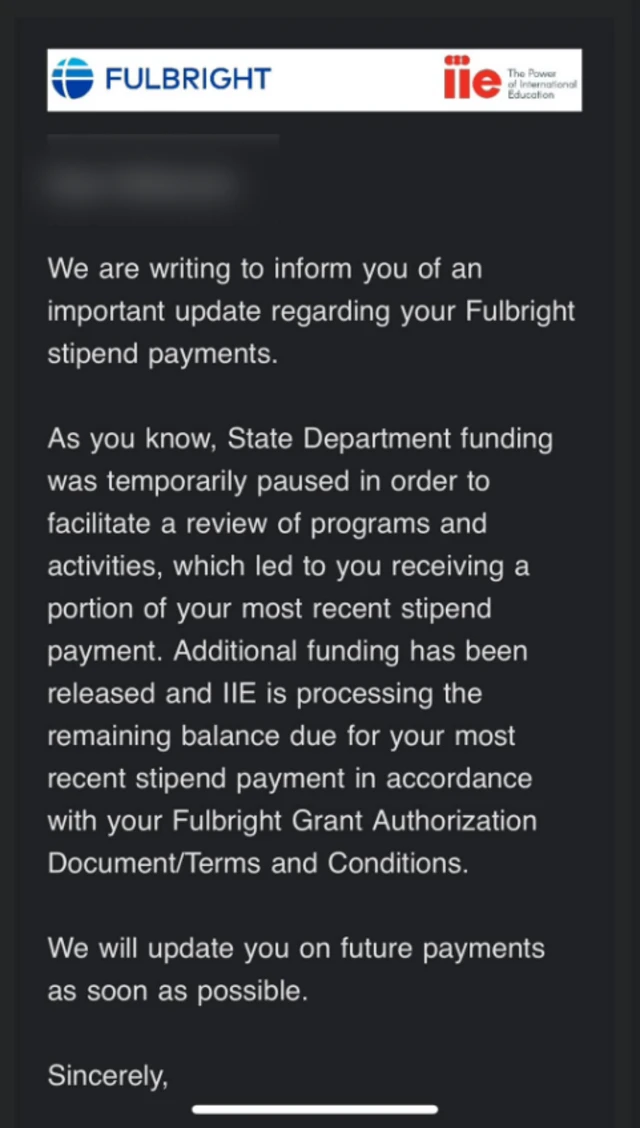
Task: Tap 'The Power of International Education' tagline
Action: [542, 84]
